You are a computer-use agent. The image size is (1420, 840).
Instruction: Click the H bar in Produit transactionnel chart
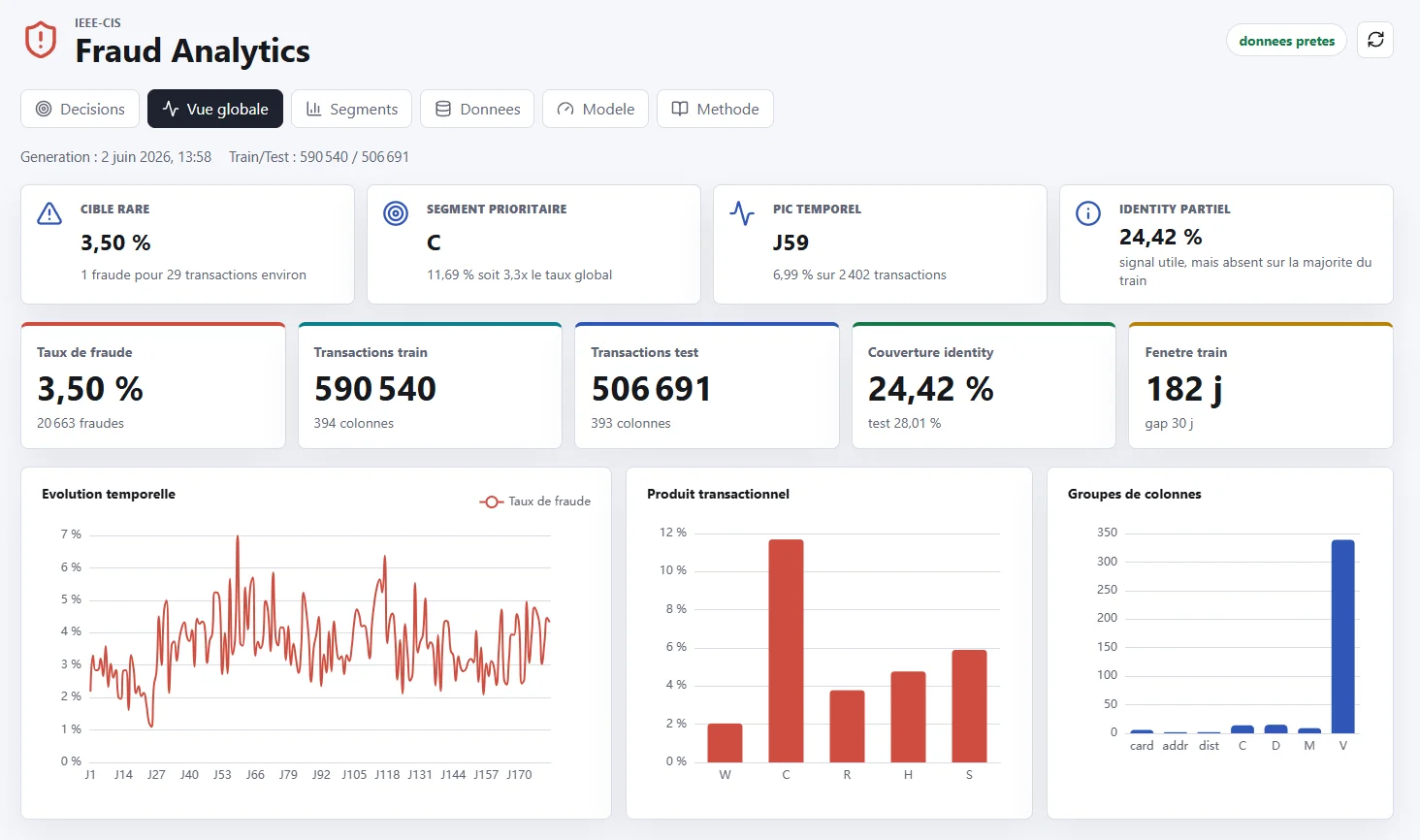point(908,717)
